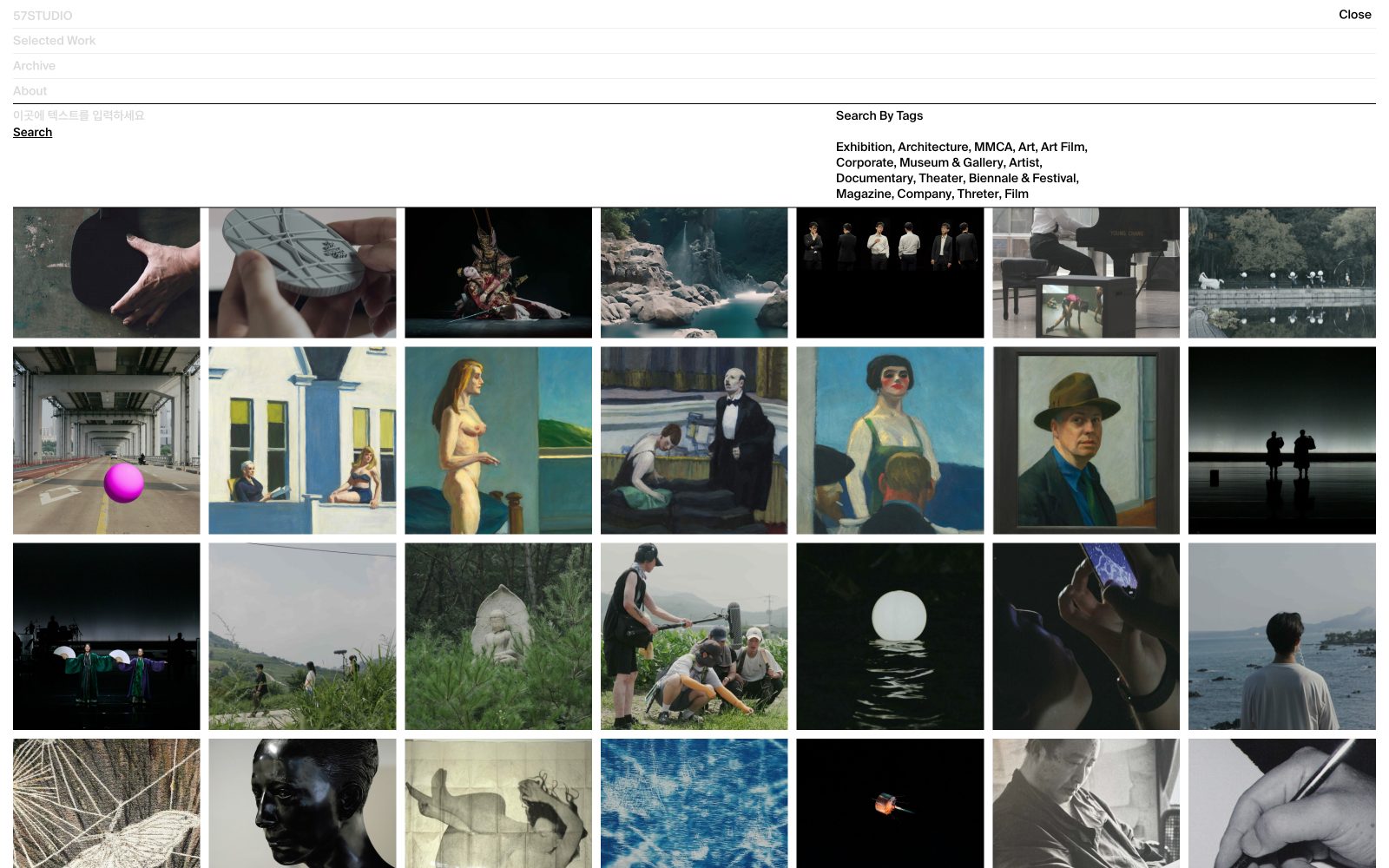
Task: Click the Magazine tag
Action: click(863, 194)
